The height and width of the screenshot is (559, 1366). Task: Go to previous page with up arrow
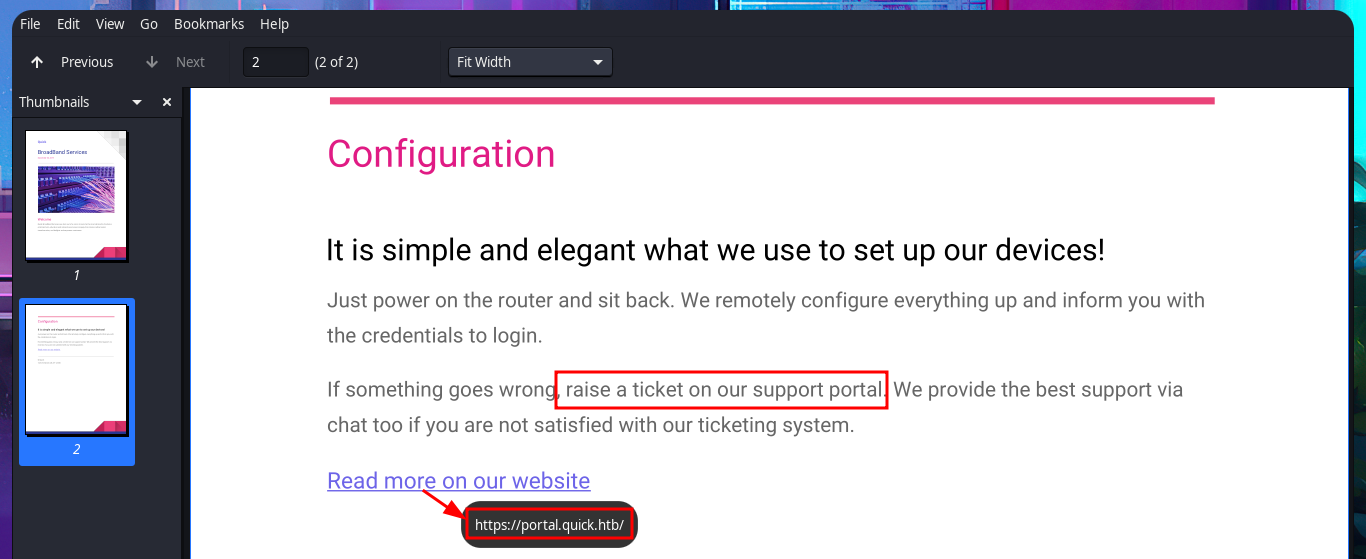tap(37, 62)
